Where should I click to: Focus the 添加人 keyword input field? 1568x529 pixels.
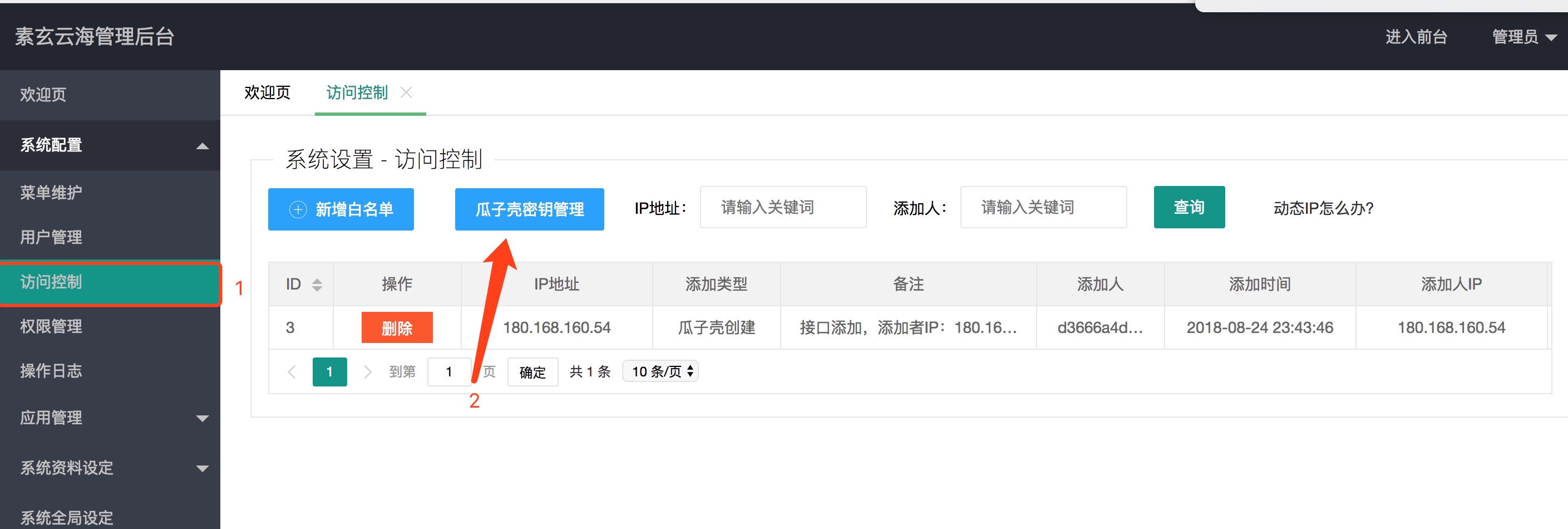[x=1043, y=208]
